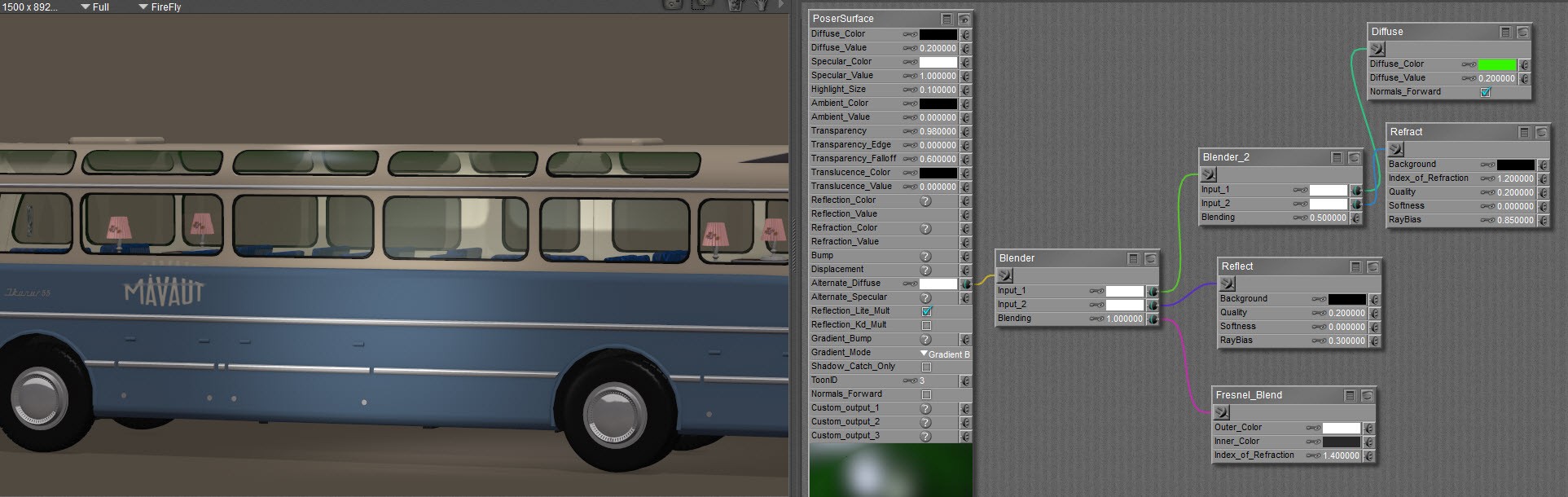Viewport: 1568px width, 497px height.
Task: Click Alternate_Diffuse connected plug icon
Action: click(x=966, y=284)
